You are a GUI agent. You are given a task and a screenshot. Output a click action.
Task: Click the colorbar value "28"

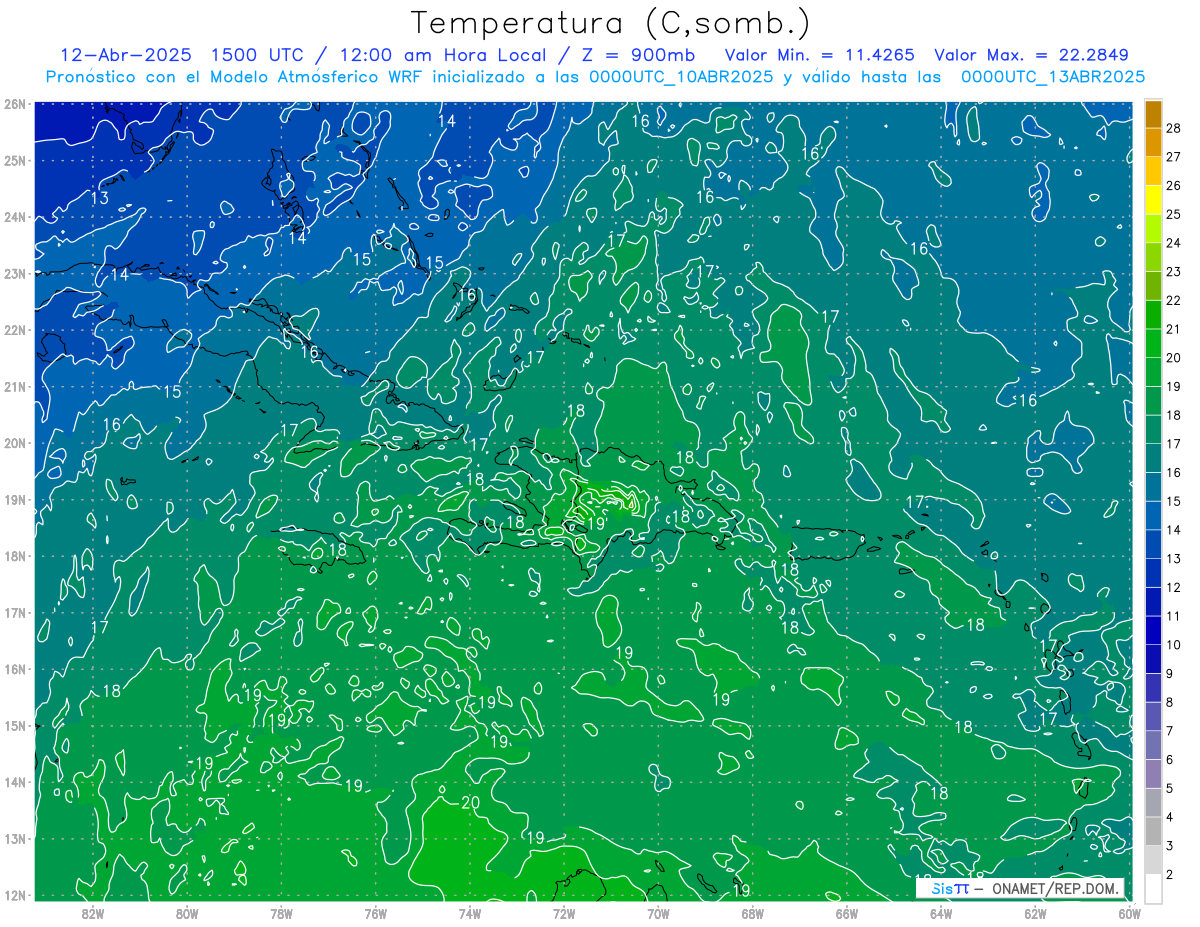coord(1174,128)
